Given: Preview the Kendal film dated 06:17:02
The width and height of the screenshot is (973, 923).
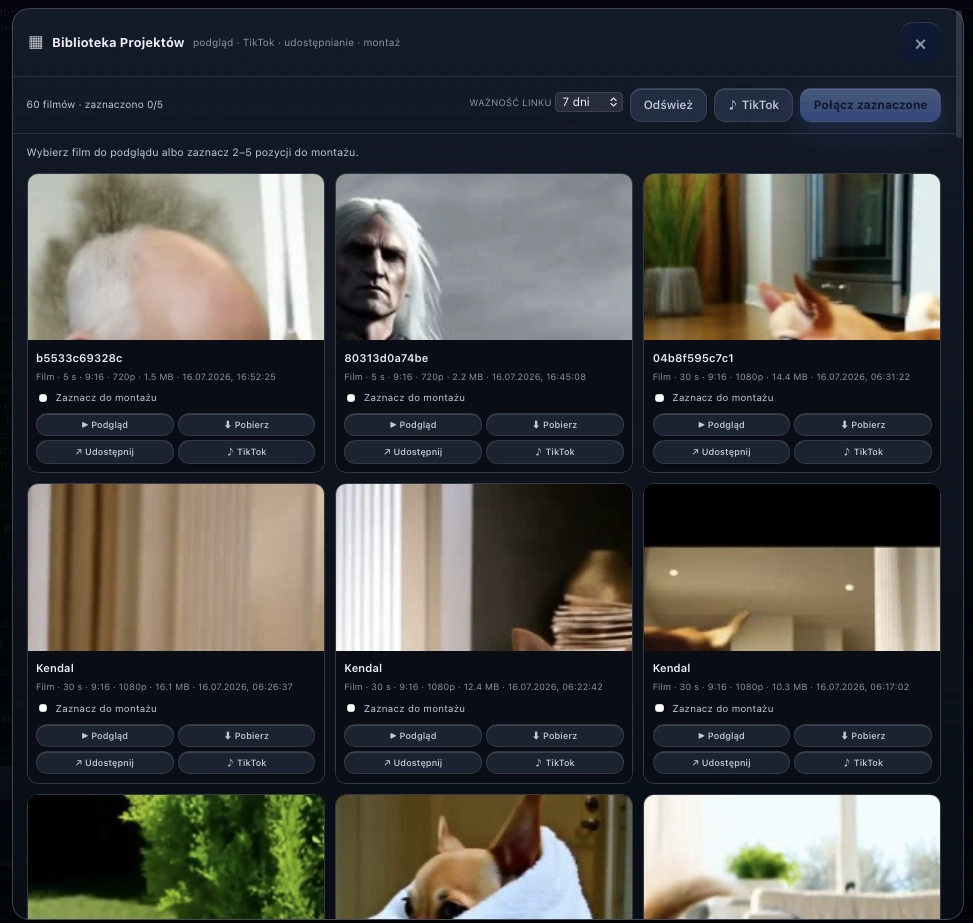Looking at the screenshot, I should (x=721, y=736).
